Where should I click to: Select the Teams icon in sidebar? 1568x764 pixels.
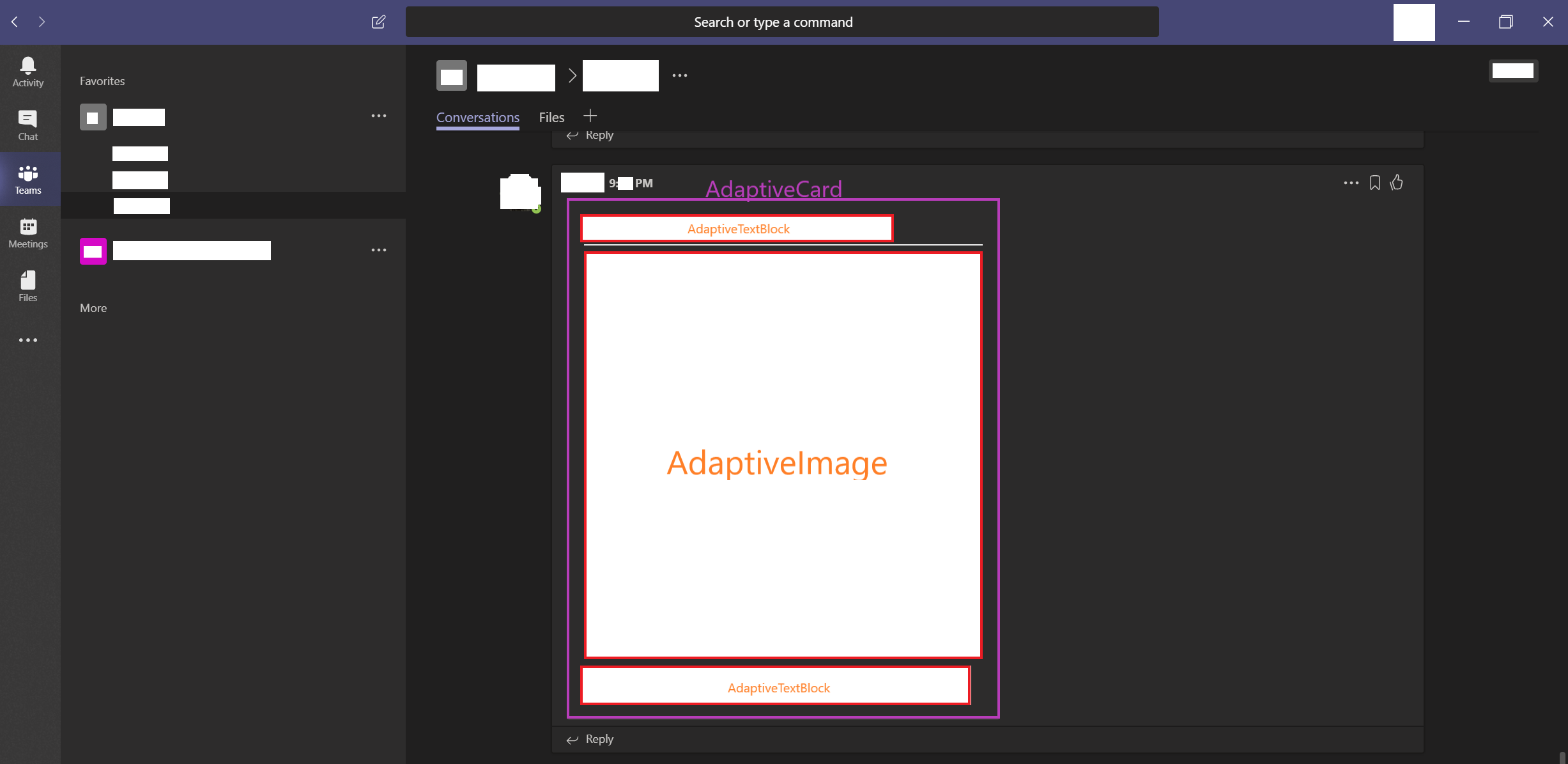pyautogui.click(x=27, y=178)
